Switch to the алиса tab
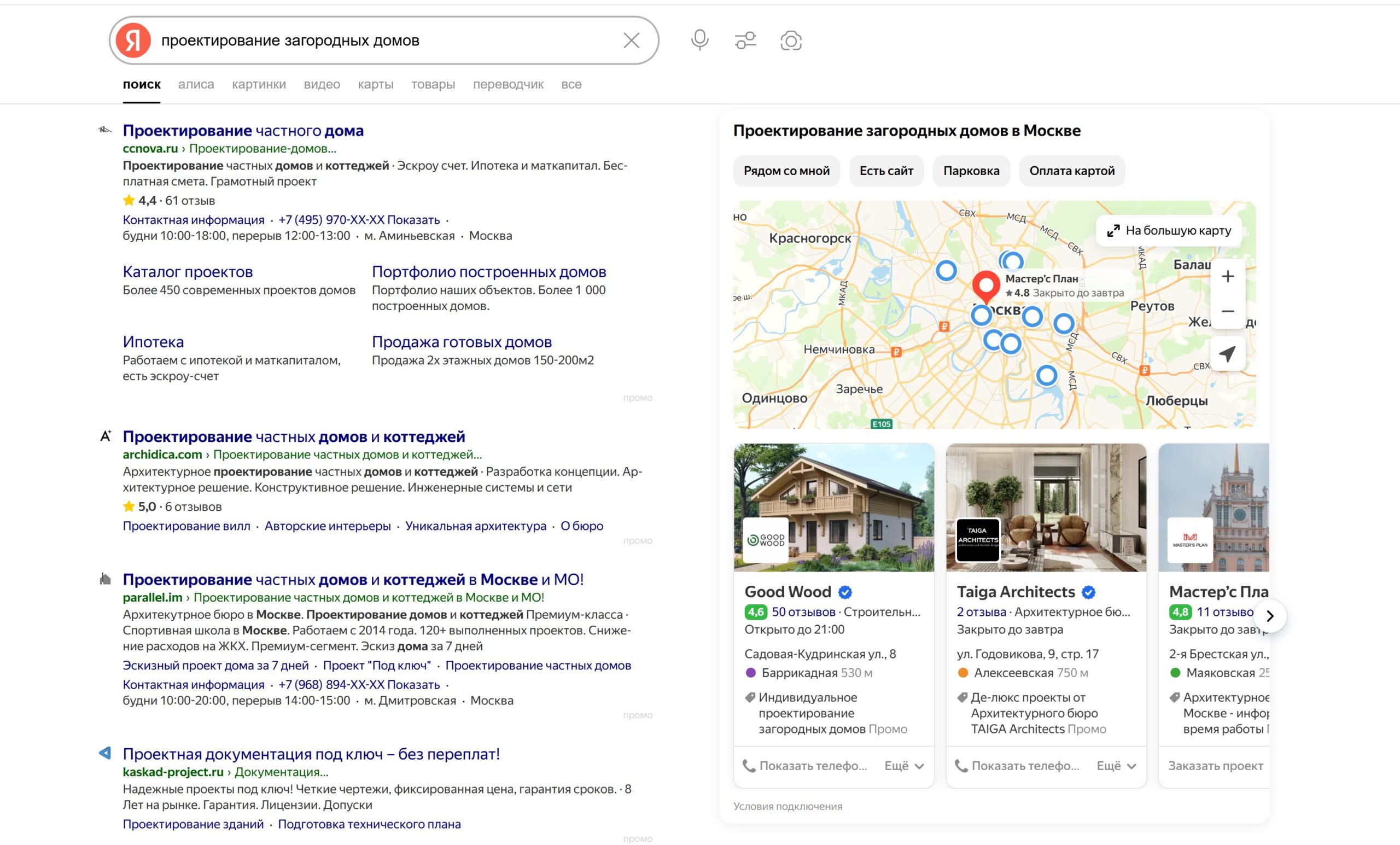This screenshot has width=1400, height=845. 196,84
